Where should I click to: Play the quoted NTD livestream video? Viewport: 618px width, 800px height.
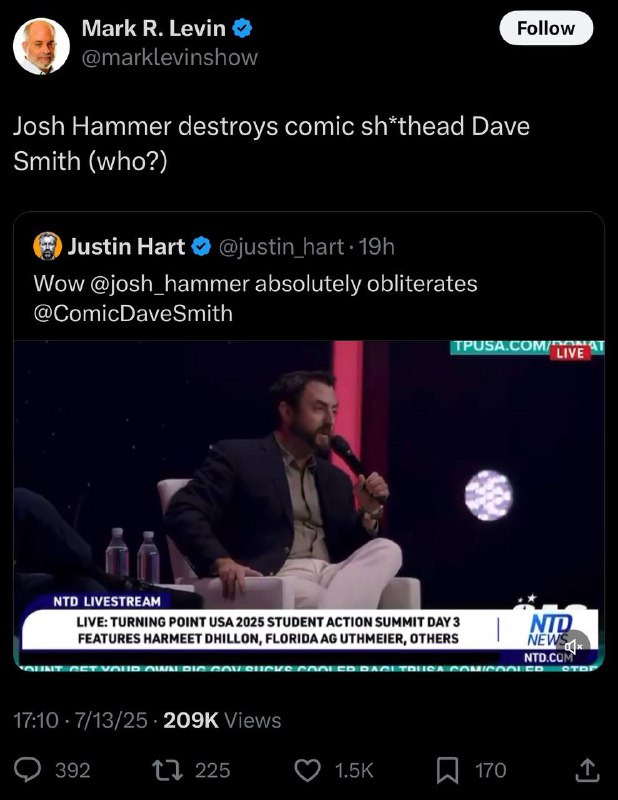tap(309, 505)
